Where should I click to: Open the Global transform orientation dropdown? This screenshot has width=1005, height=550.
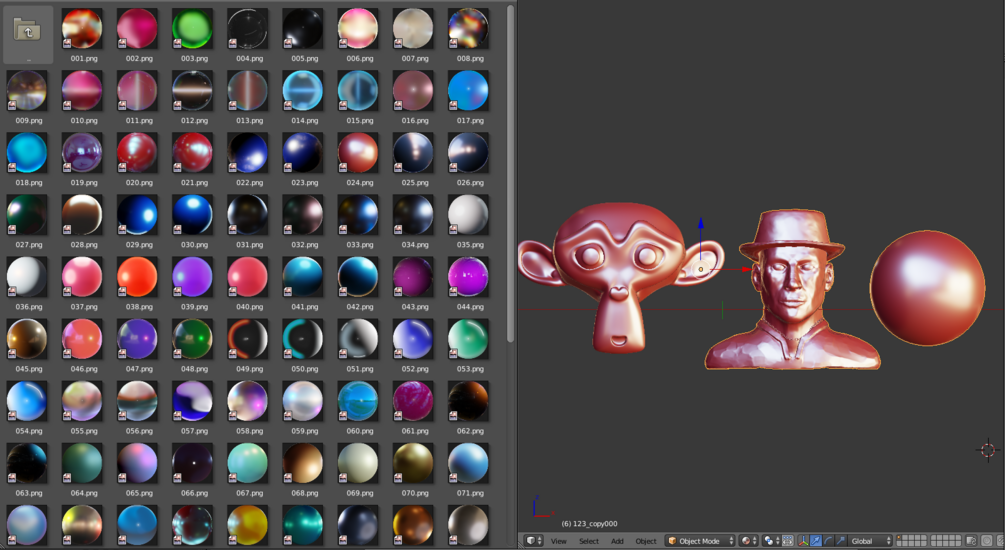[870, 541]
